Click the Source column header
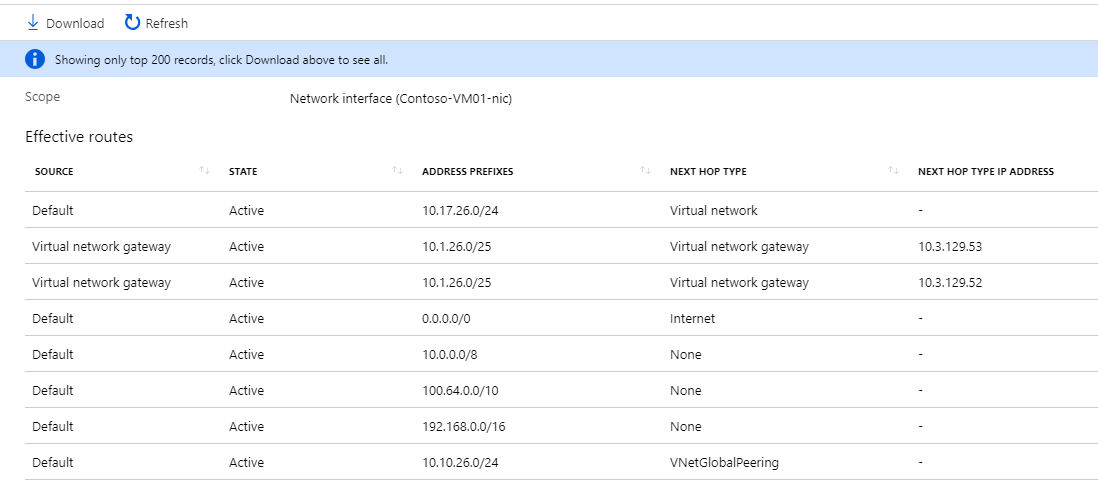Screen dimensions: 1098x502 [54, 172]
